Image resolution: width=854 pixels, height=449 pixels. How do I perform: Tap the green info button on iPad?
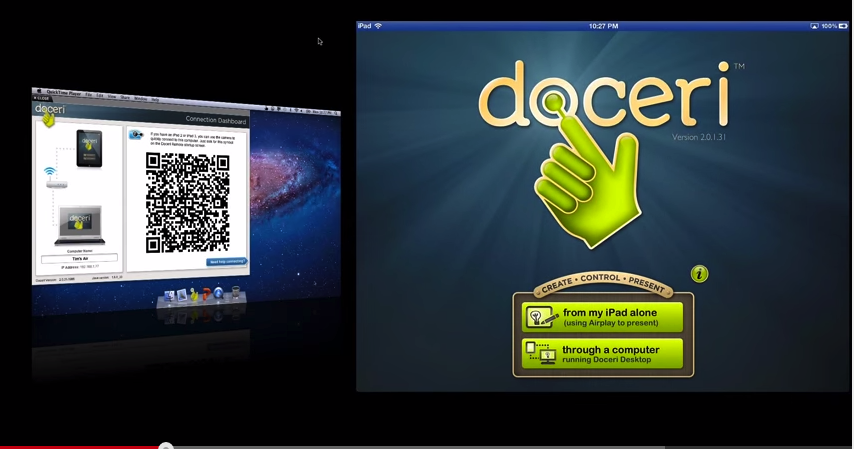click(x=699, y=274)
